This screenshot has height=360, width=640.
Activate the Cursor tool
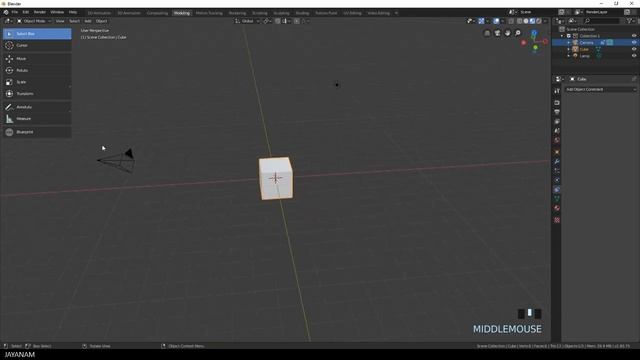(x=37, y=45)
